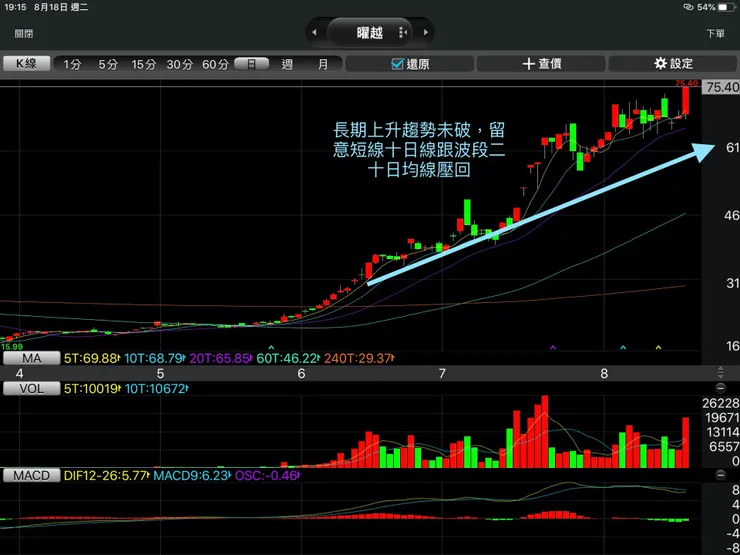Tap the volume 10T:10672 value
The image size is (740, 555).
pyautogui.click(x=156, y=388)
